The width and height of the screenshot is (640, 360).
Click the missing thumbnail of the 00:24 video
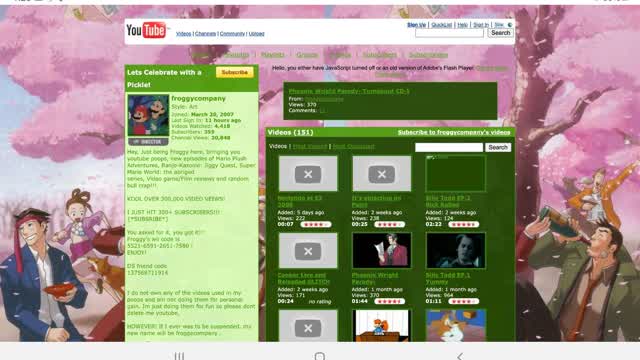(308, 251)
